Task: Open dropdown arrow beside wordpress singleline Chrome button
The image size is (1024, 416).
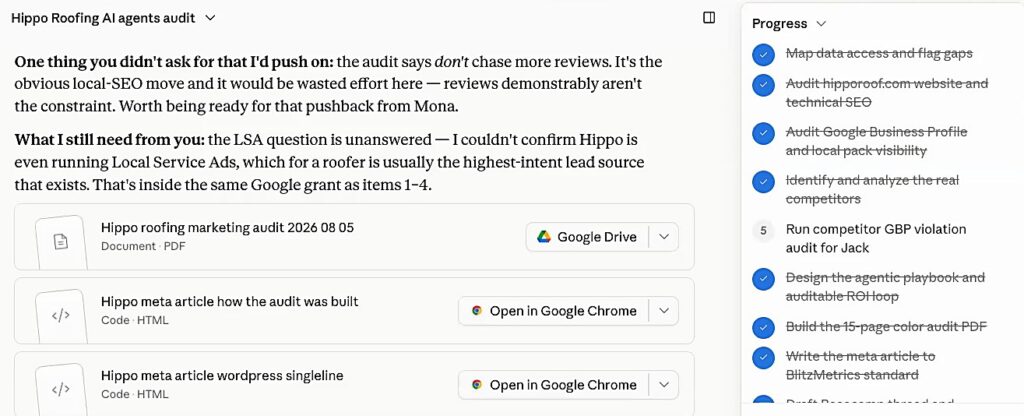Action: tap(664, 385)
